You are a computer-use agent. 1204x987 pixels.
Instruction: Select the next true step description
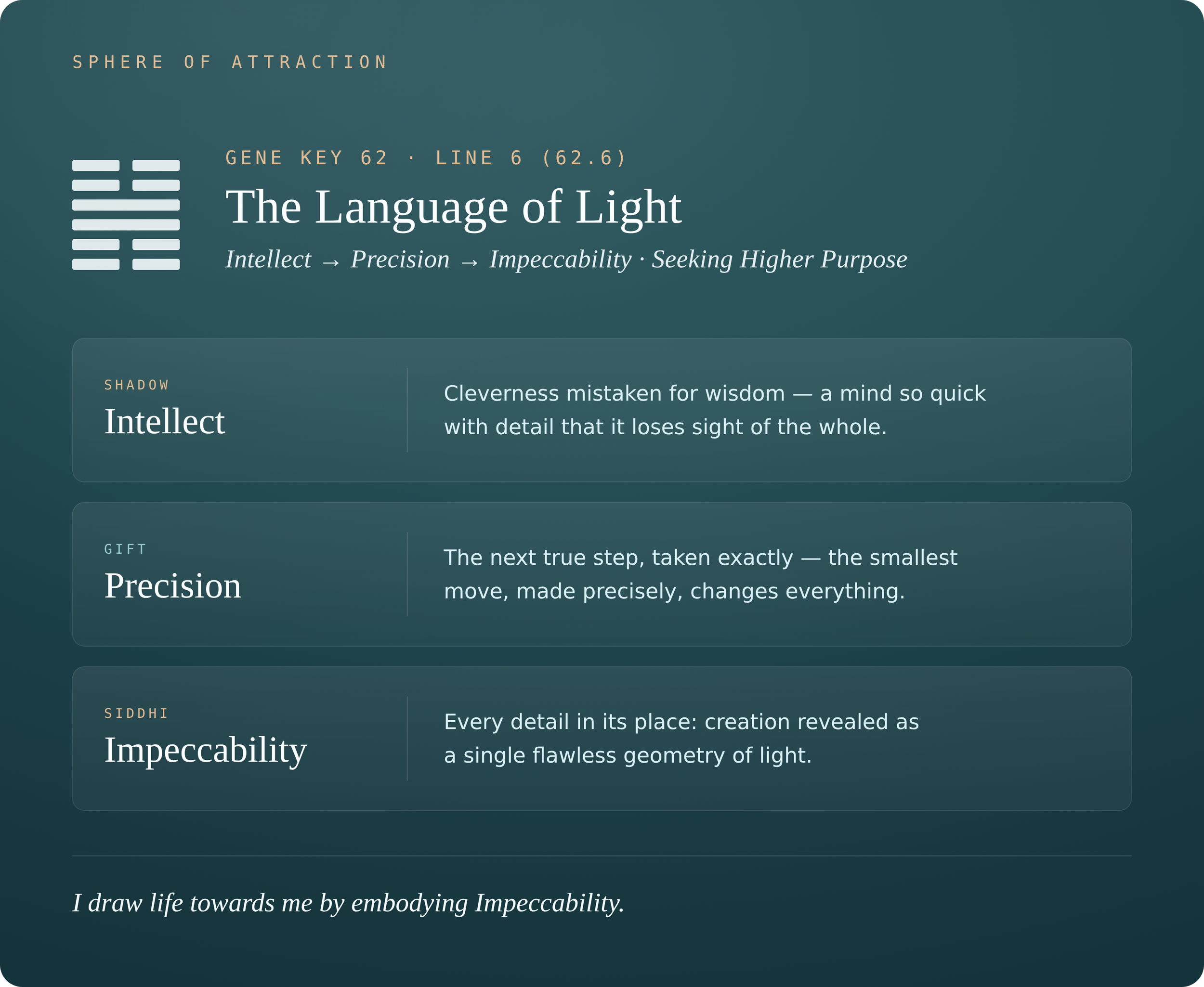(x=700, y=574)
